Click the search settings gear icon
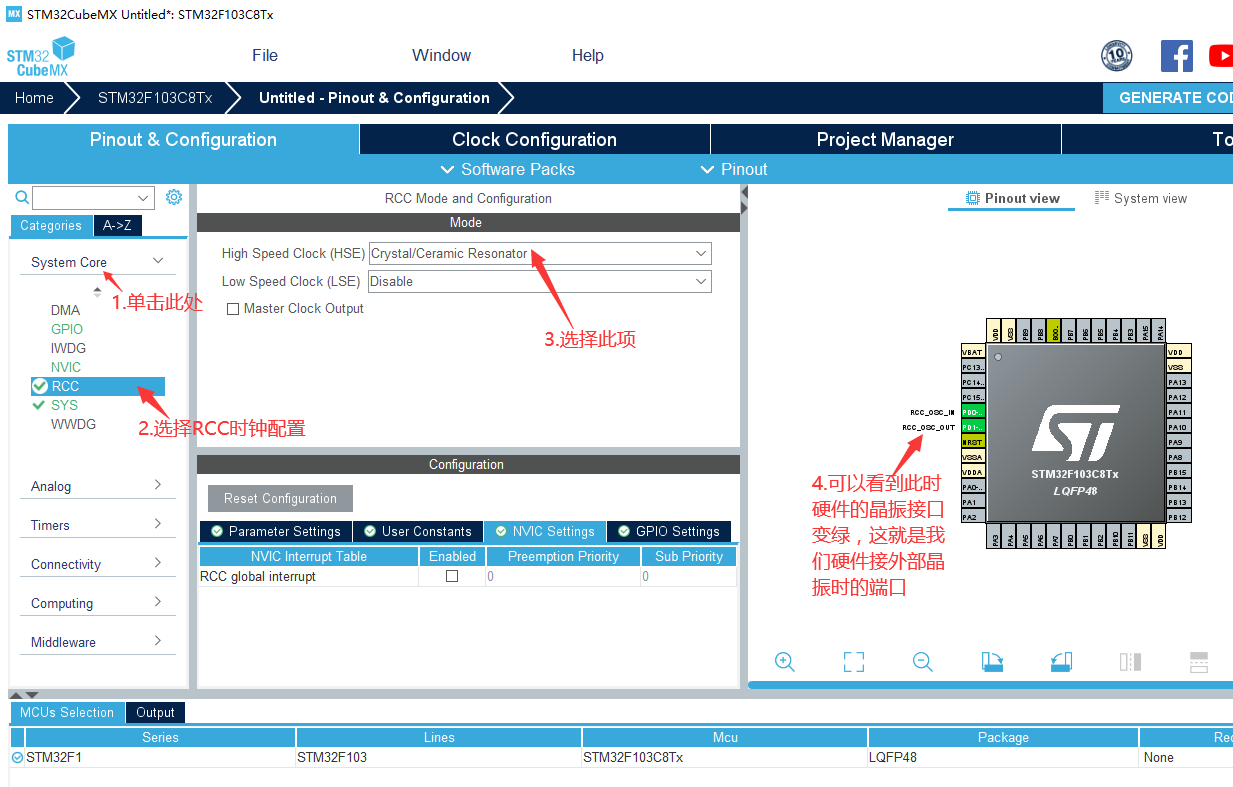1233x787 pixels. tap(174, 197)
